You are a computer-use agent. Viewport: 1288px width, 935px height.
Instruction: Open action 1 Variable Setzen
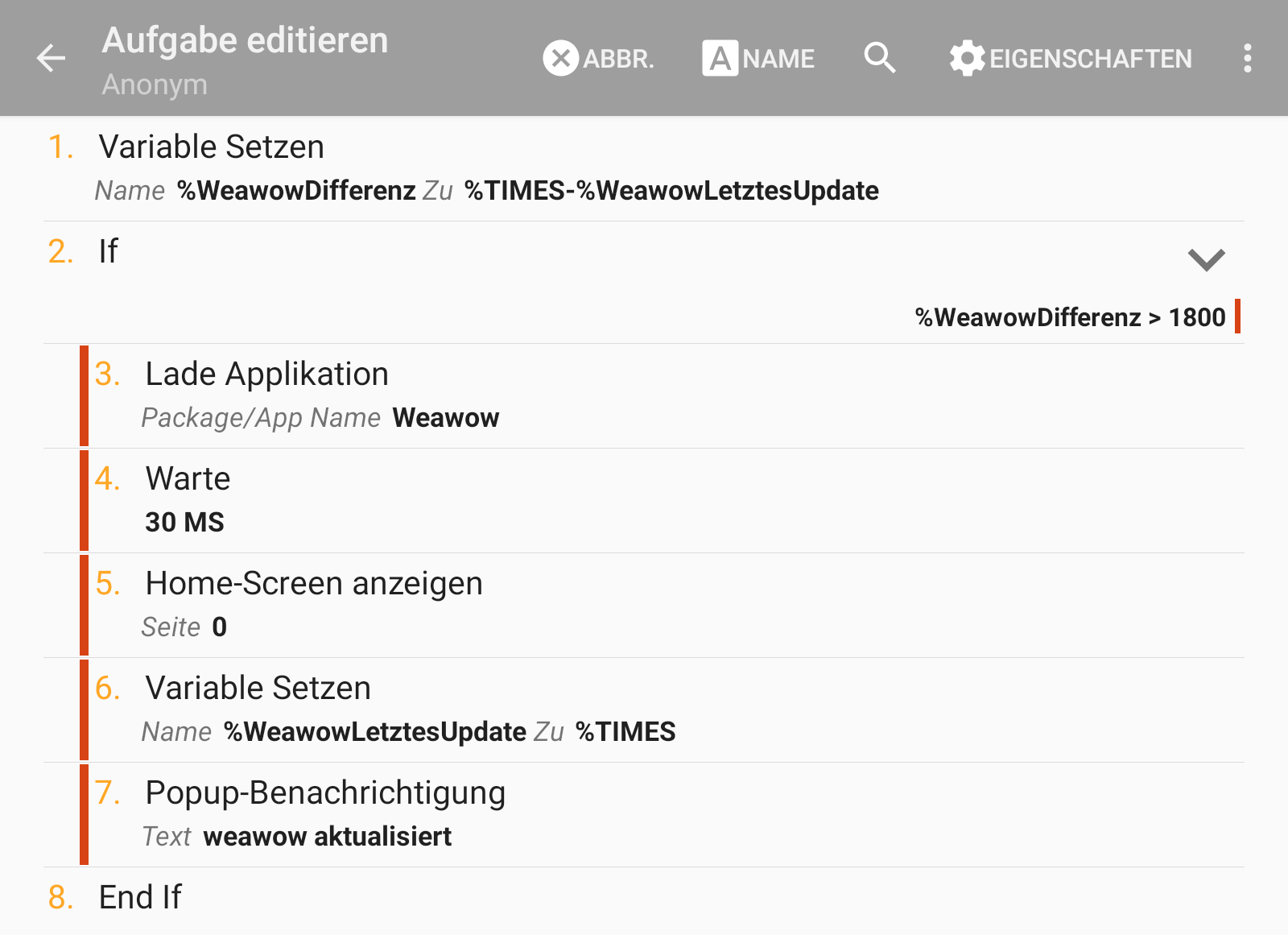coord(644,168)
